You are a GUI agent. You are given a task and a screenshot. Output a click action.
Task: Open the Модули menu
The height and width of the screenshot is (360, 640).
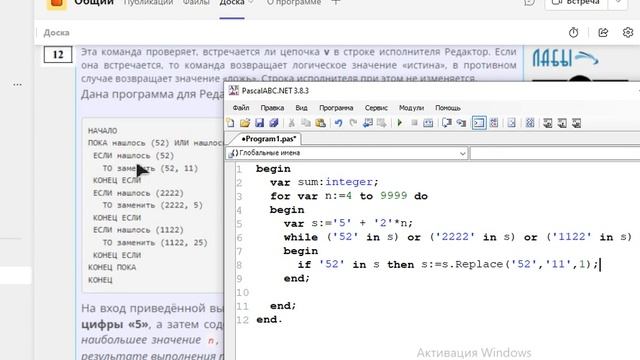pyautogui.click(x=411, y=108)
